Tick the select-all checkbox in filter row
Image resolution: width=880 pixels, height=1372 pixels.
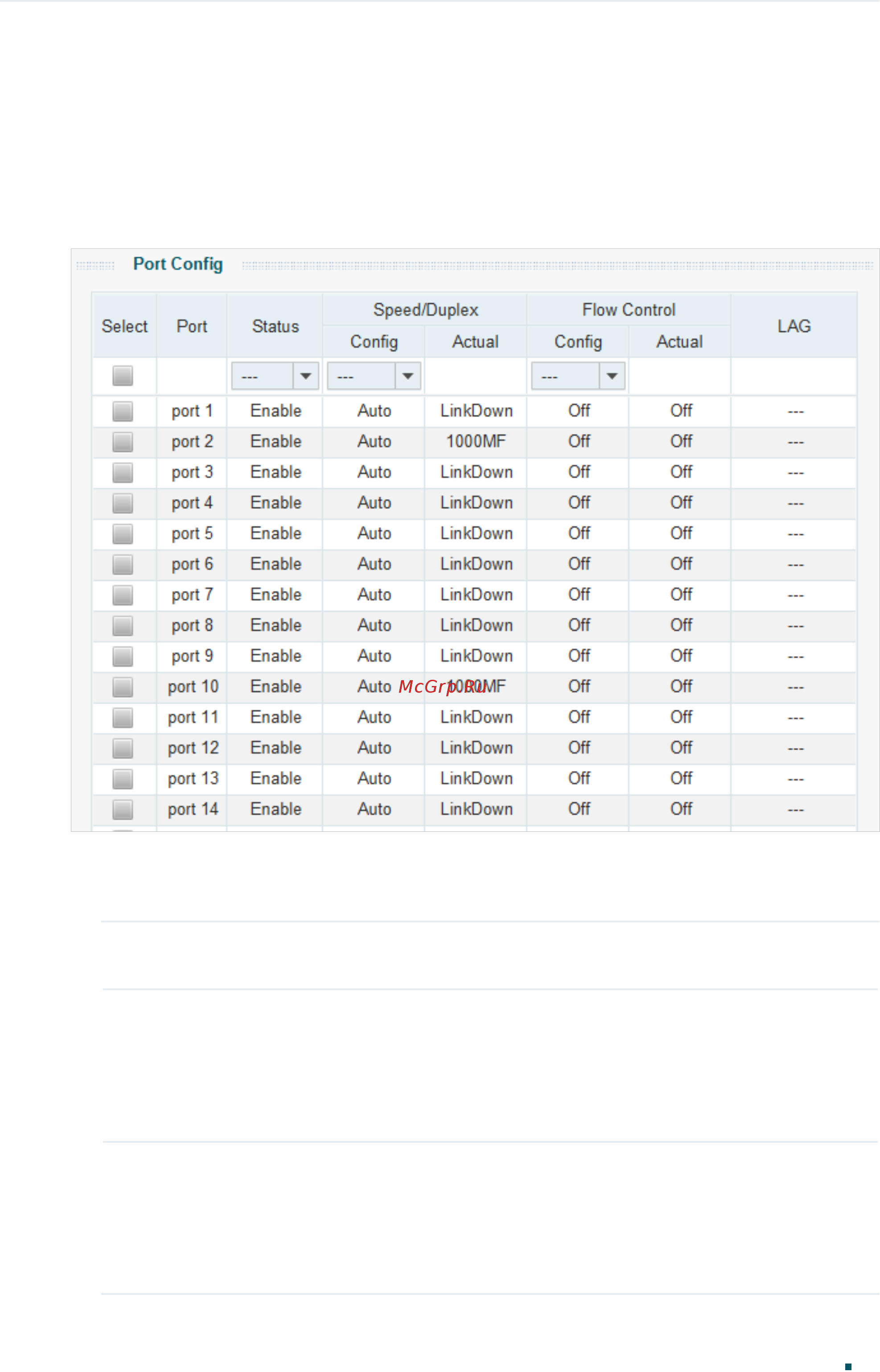123,376
